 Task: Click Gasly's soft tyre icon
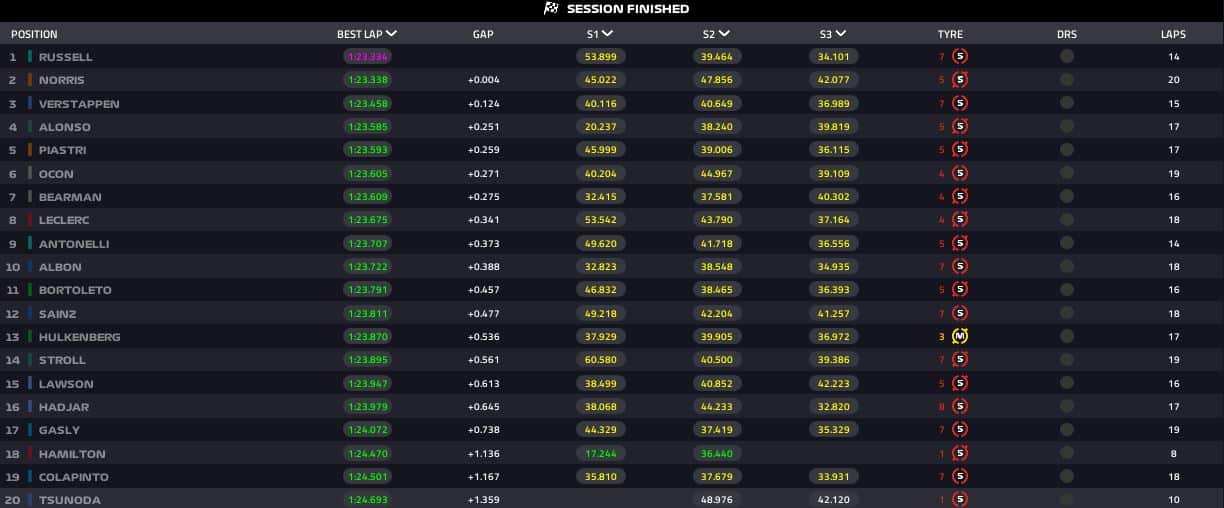[x=960, y=430]
